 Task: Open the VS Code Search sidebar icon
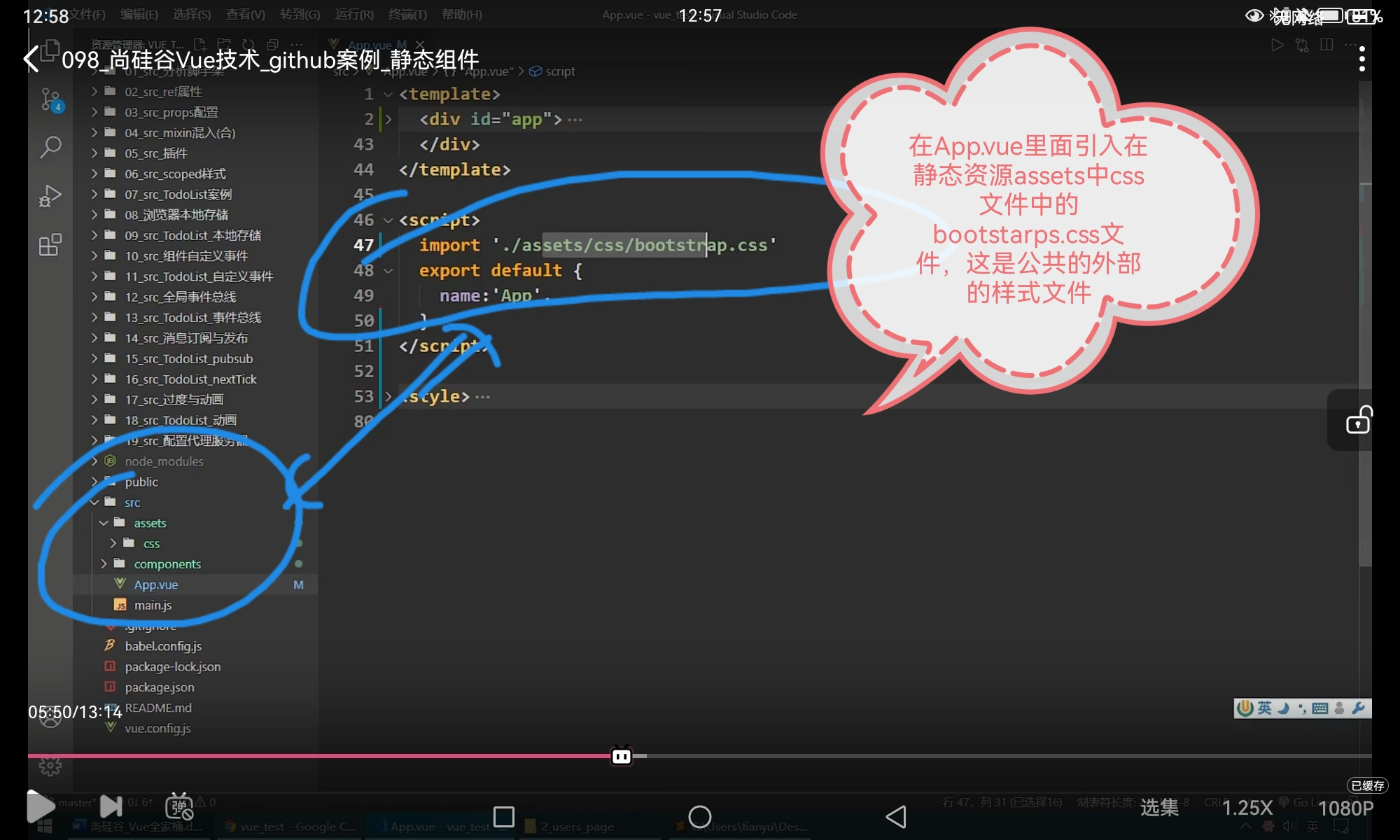(50, 147)
